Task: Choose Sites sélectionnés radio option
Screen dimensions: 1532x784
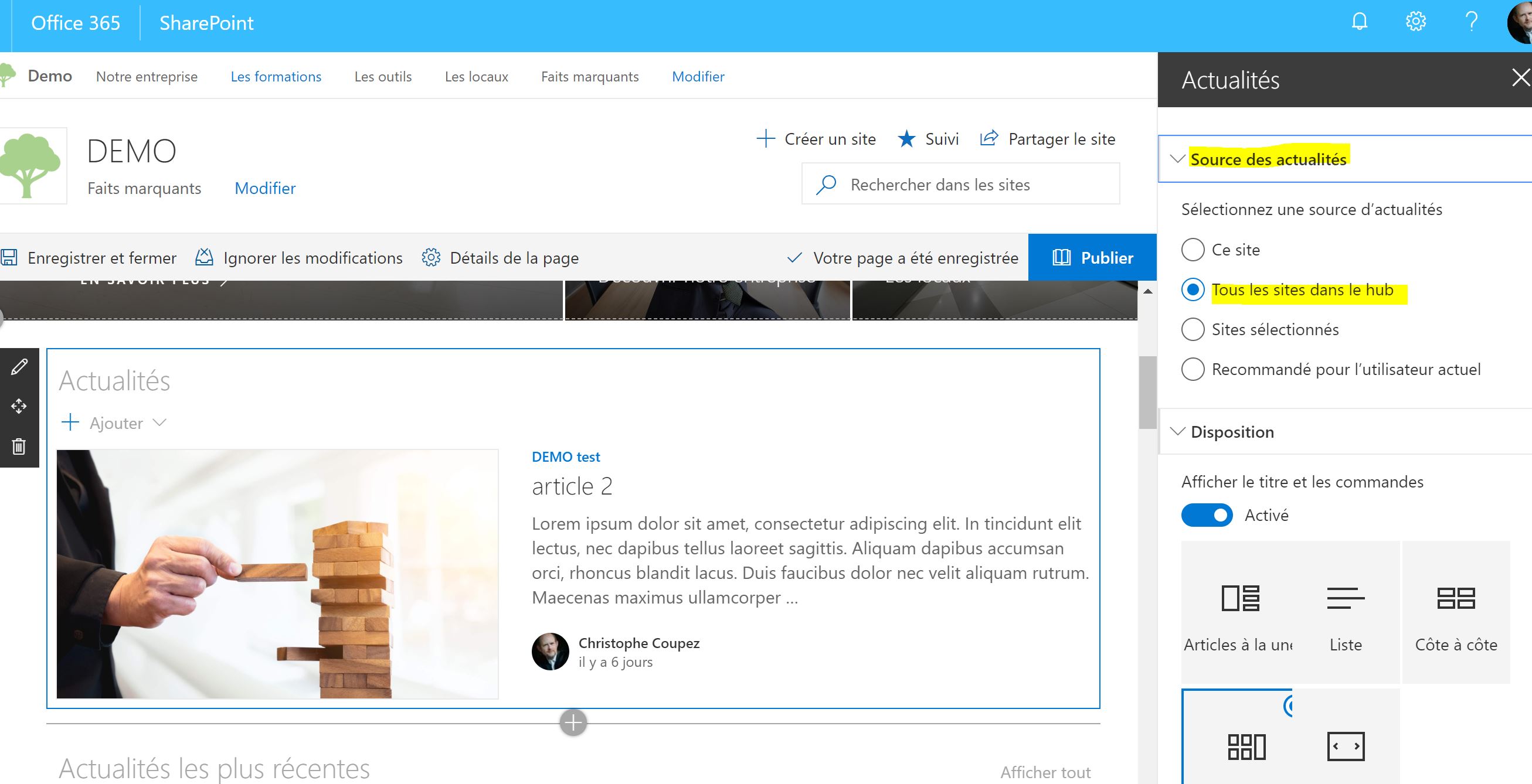Action: coord(1193,329)
